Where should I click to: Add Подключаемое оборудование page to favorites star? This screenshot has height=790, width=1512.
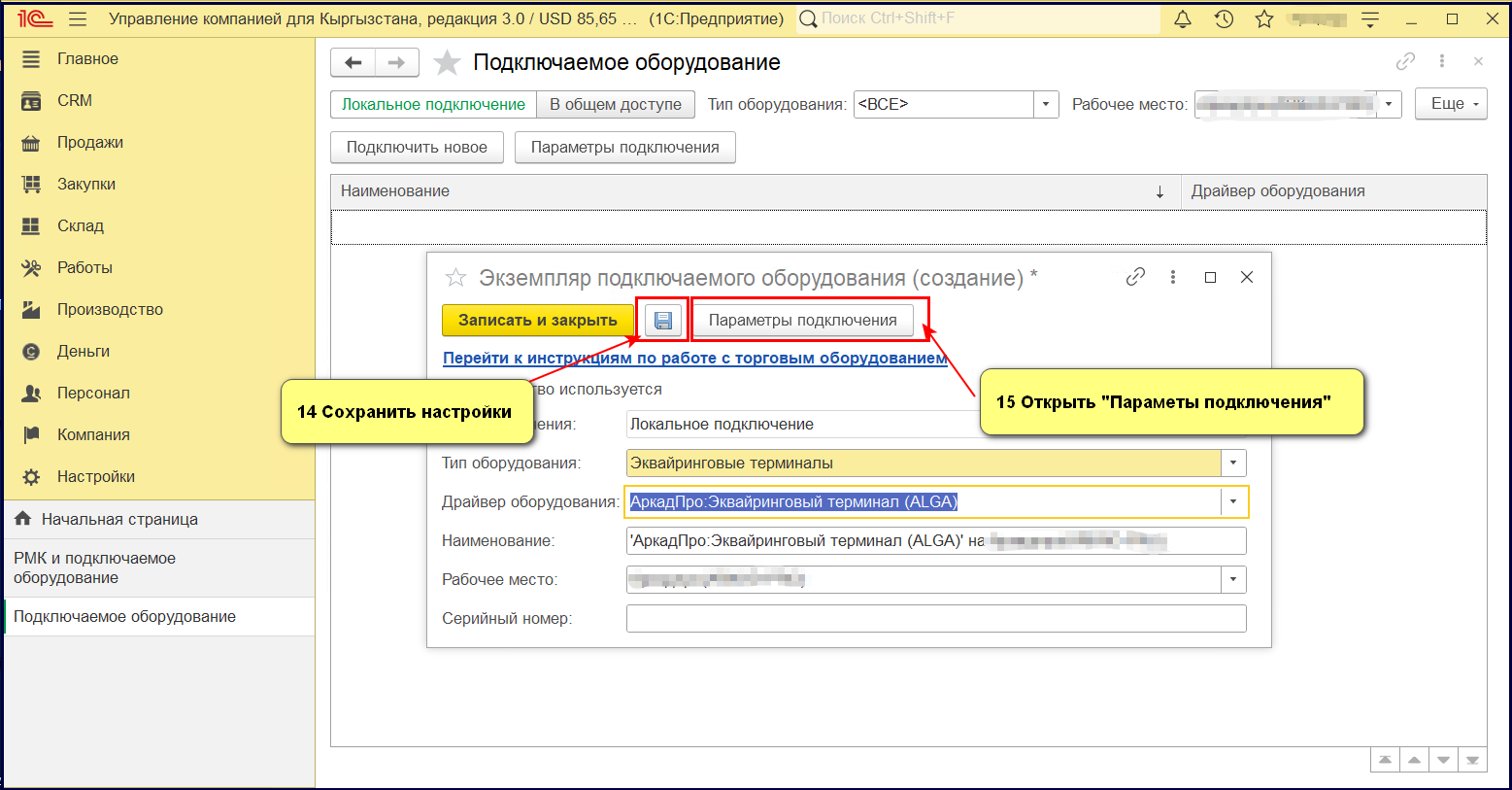tap(447, 63)
